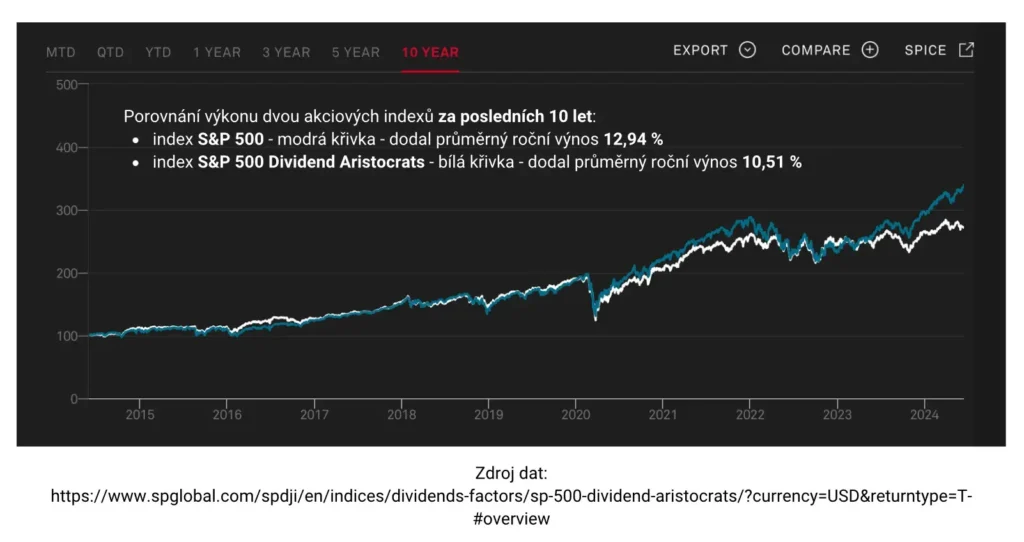Select the YTD time range tab

tap(158, 52)
